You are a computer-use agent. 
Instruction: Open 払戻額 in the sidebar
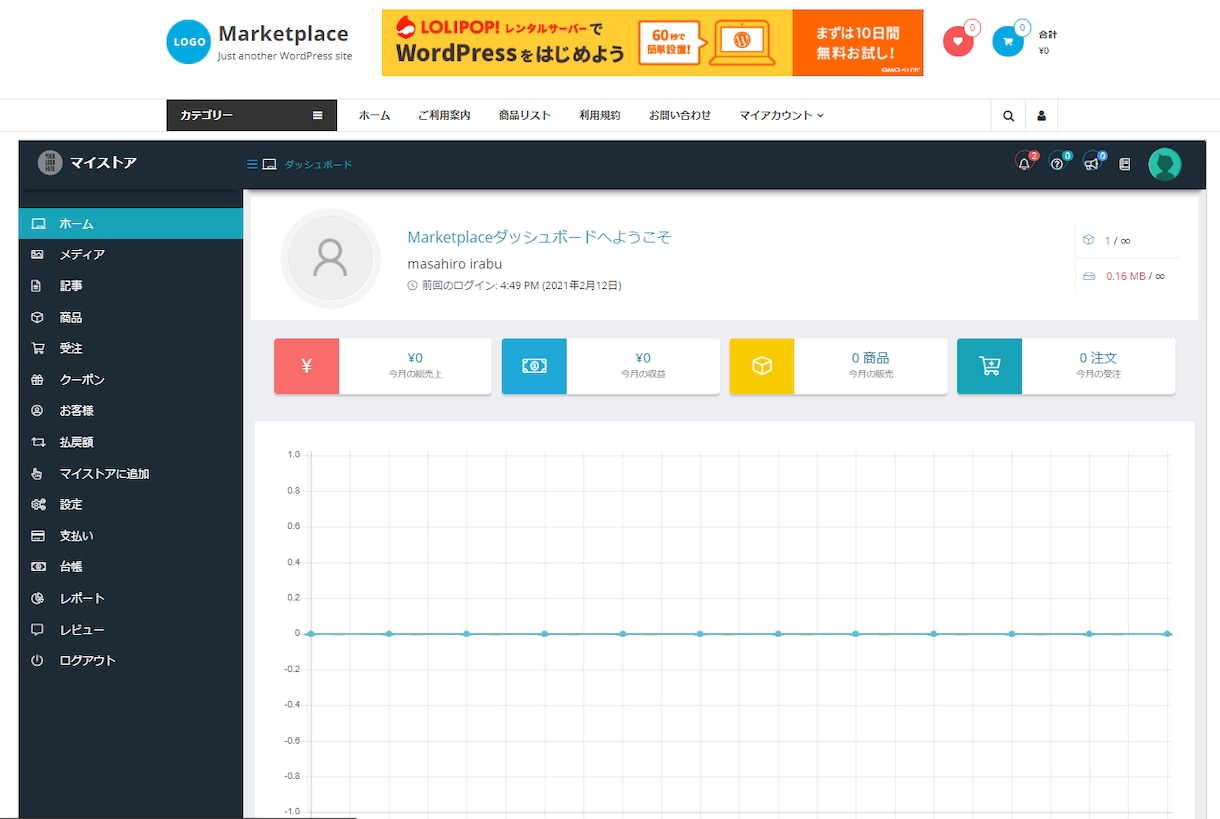(x=131, y=442)
